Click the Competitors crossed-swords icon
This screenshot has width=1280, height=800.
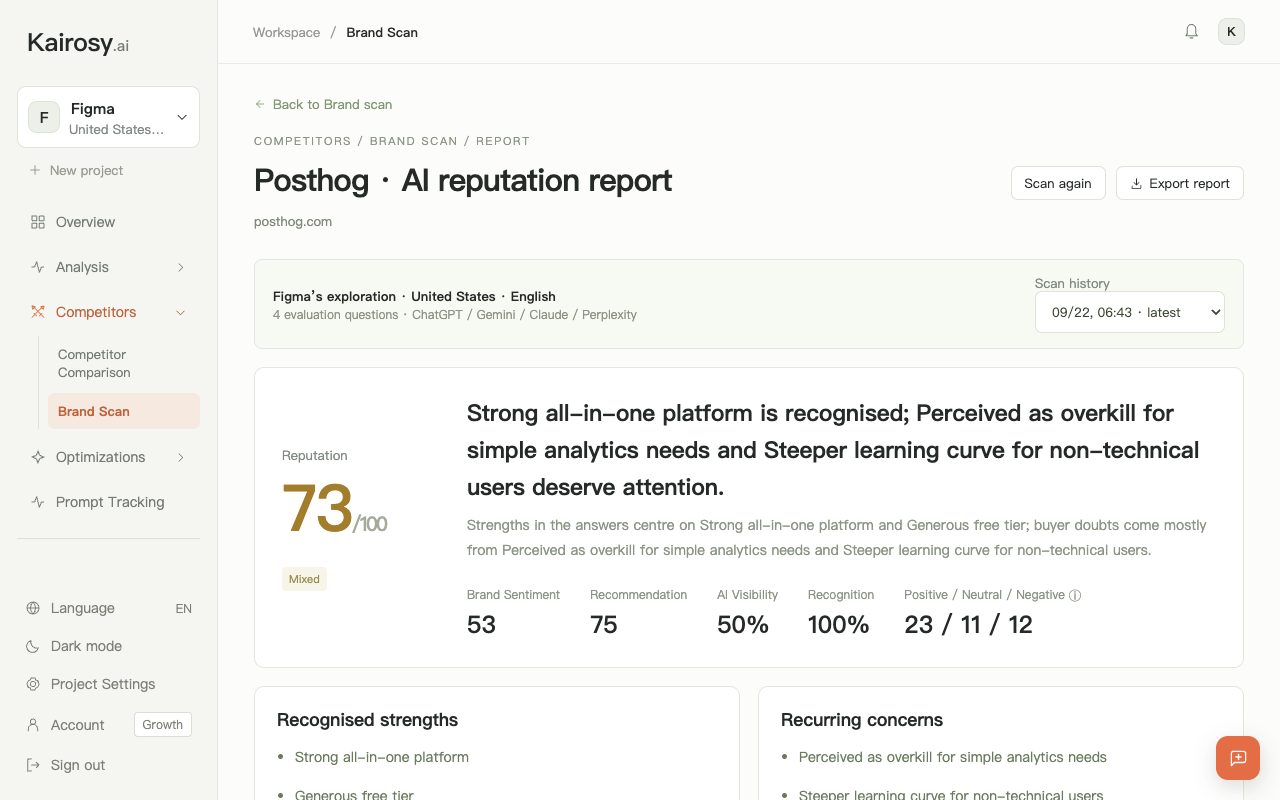pos(38,312)
